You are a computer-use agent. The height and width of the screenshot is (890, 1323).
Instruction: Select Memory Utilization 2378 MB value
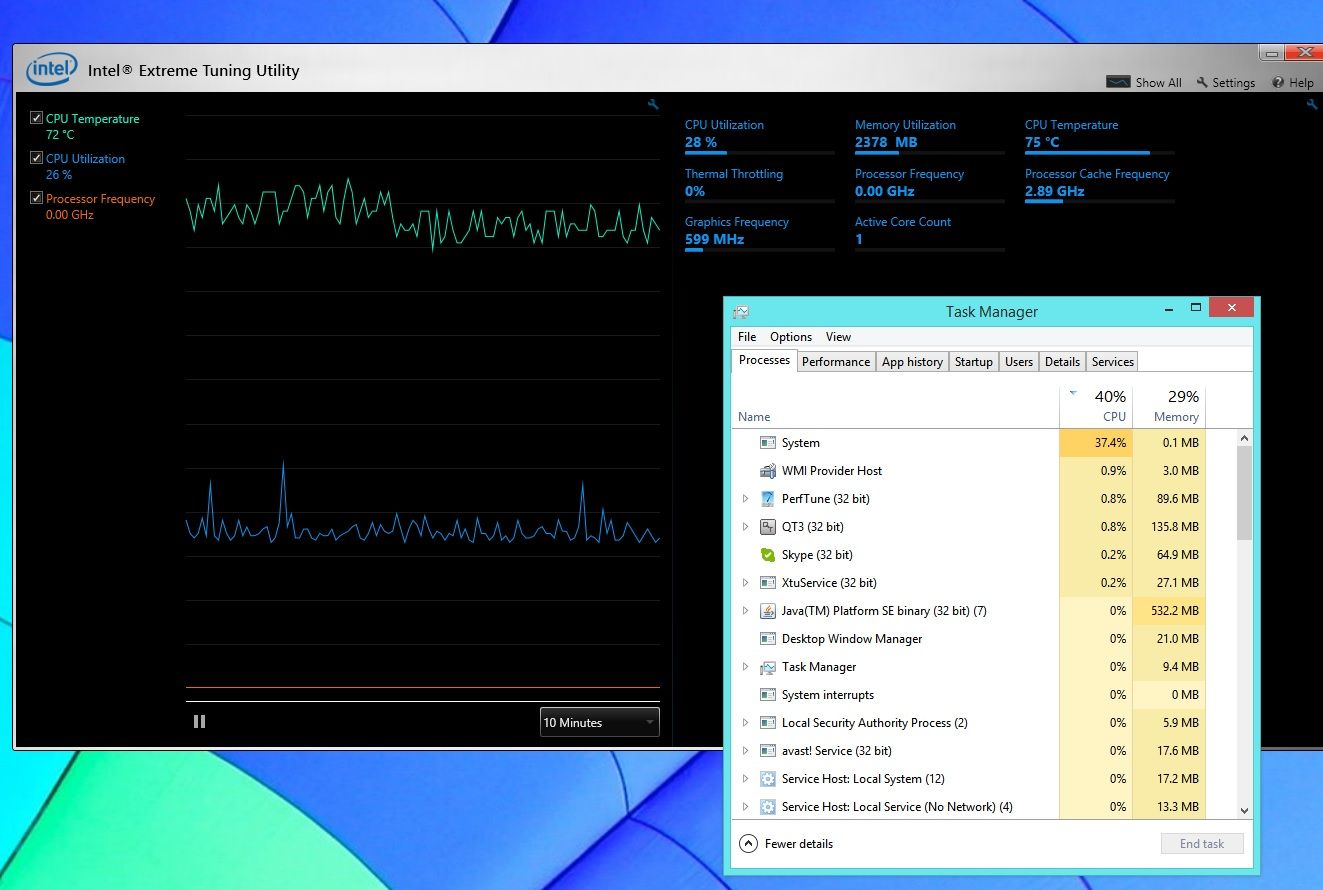(x=886, y=142)
